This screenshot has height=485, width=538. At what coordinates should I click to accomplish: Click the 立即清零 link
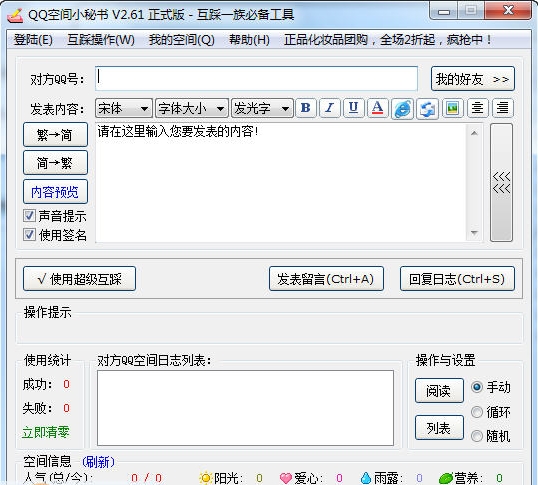coord(46,432)
